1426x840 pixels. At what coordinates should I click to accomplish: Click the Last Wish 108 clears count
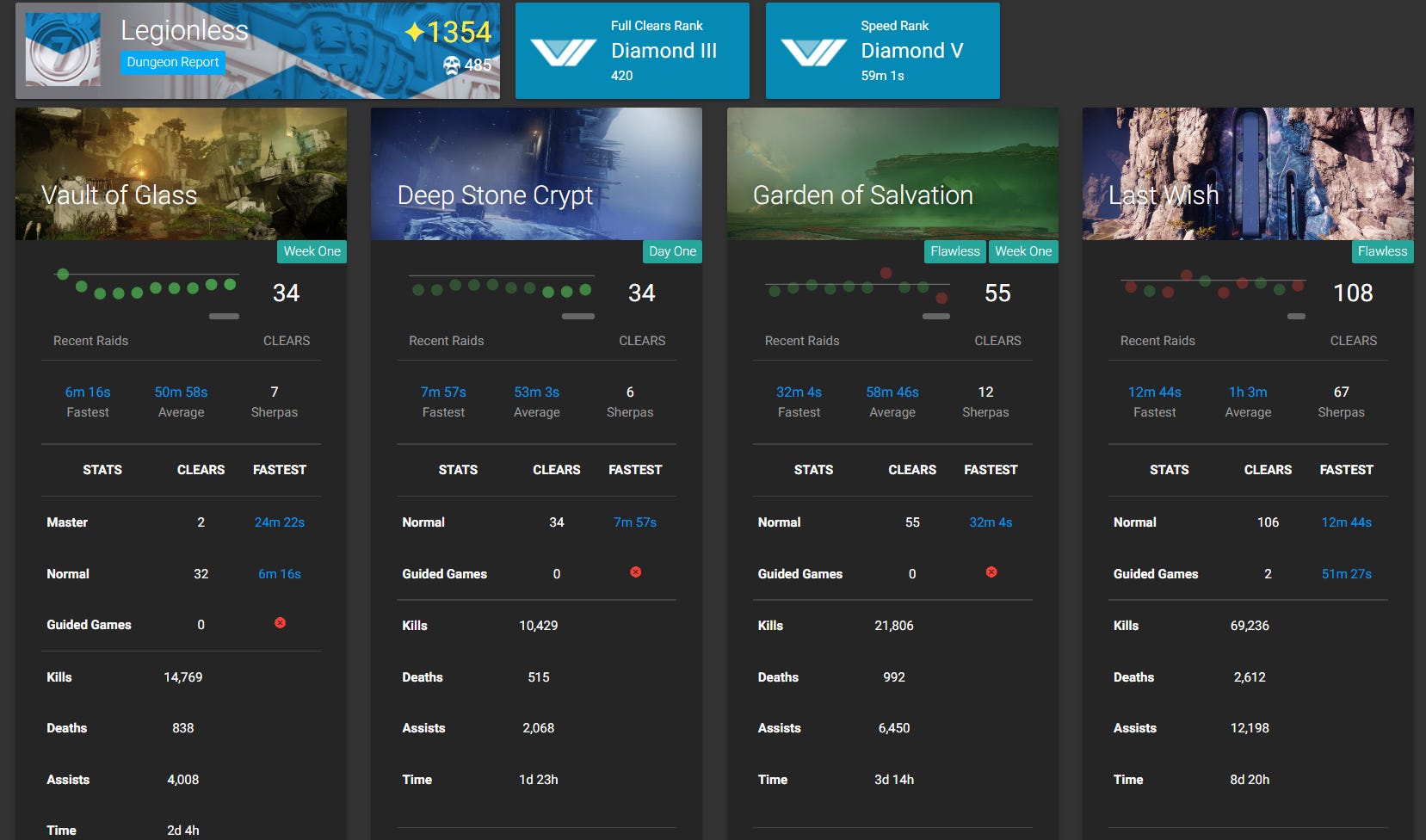[x=1353, y=293]
